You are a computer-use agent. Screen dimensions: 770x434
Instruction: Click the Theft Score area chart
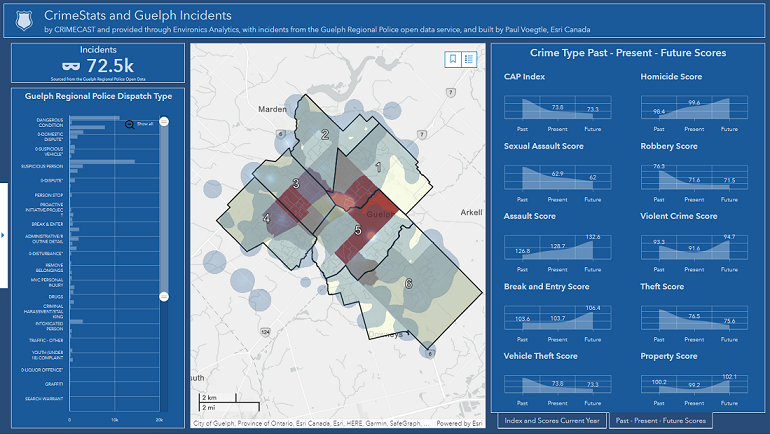pos(694,318)
